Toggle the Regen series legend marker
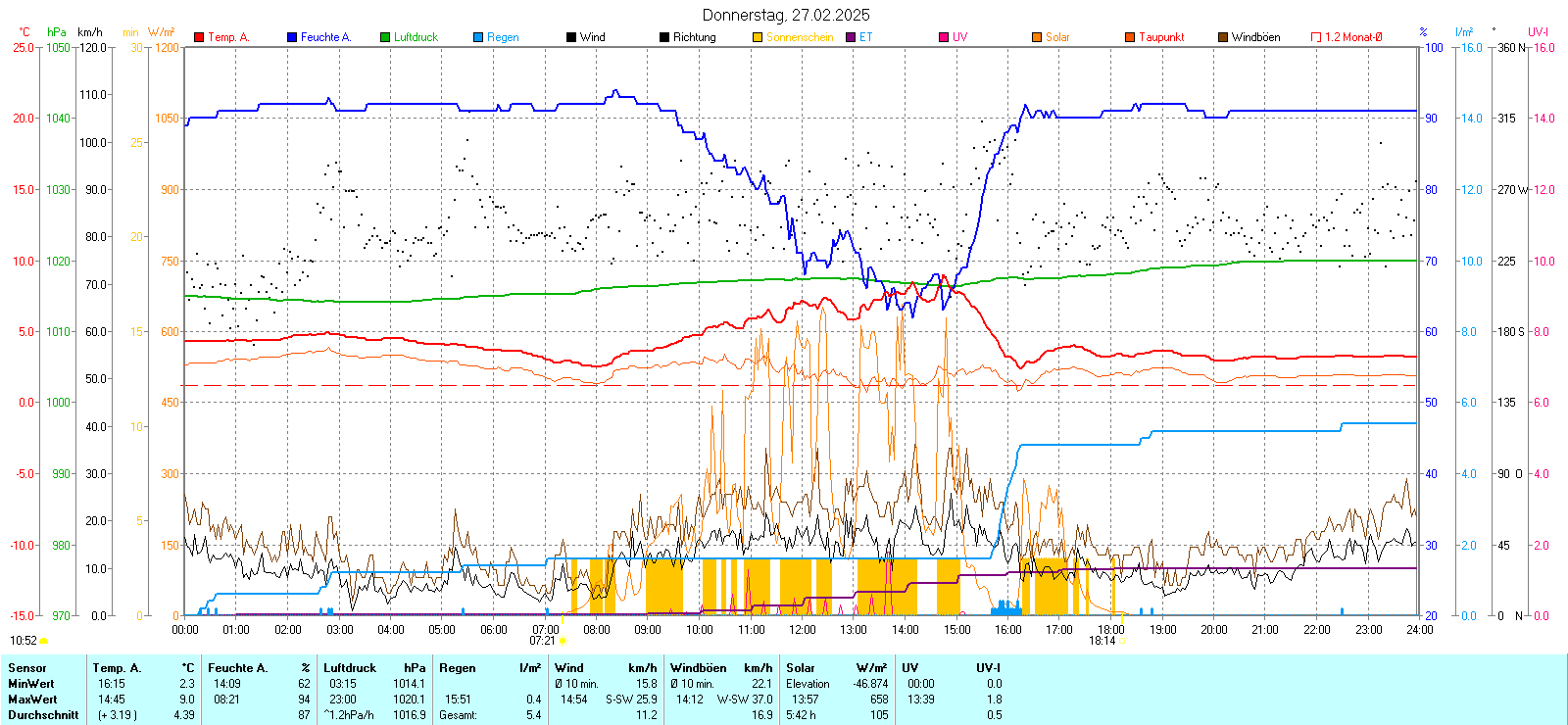This screenshot has height=725, width=1568. tap(478, 37)
